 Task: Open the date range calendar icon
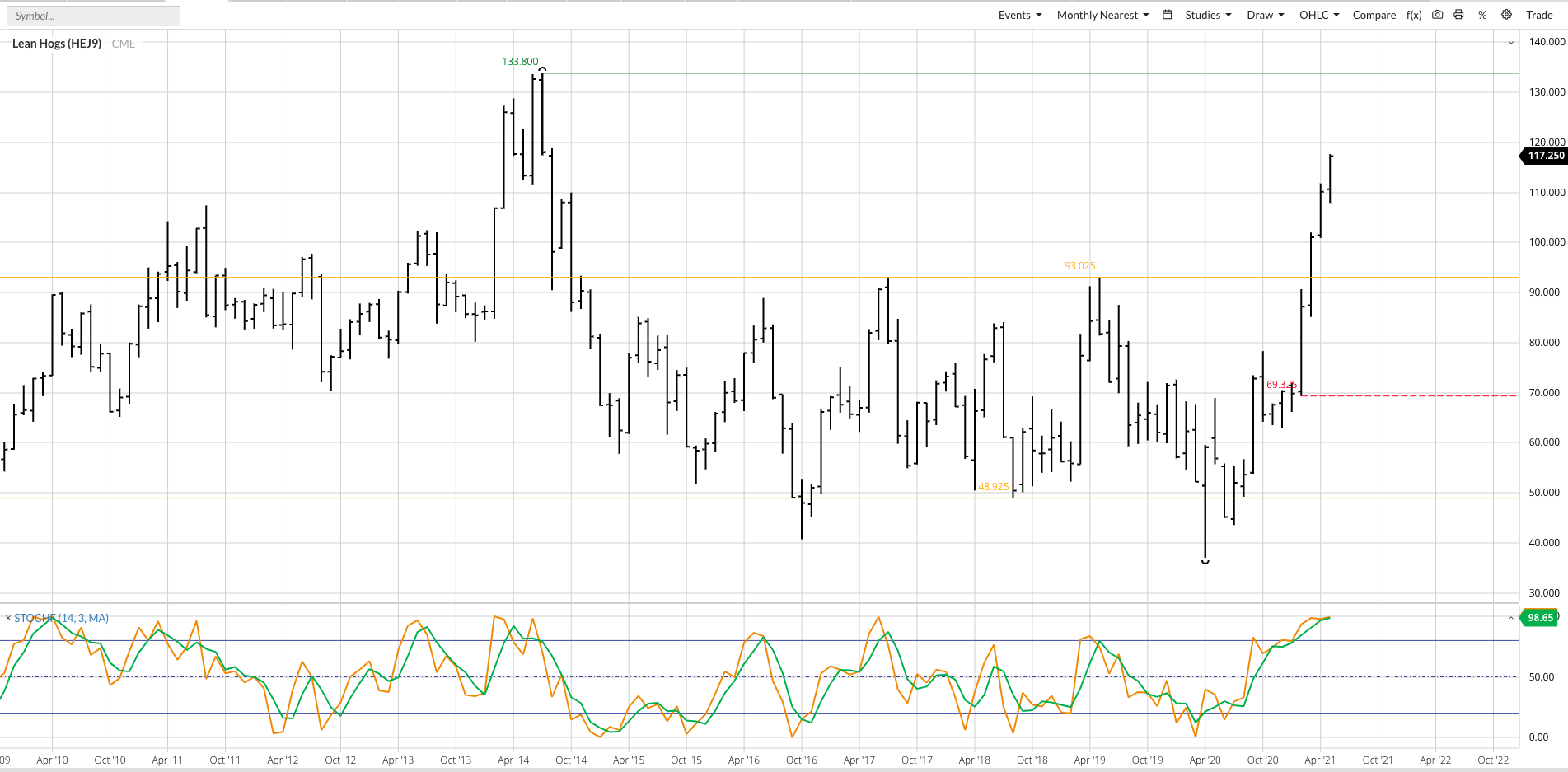1167,15
